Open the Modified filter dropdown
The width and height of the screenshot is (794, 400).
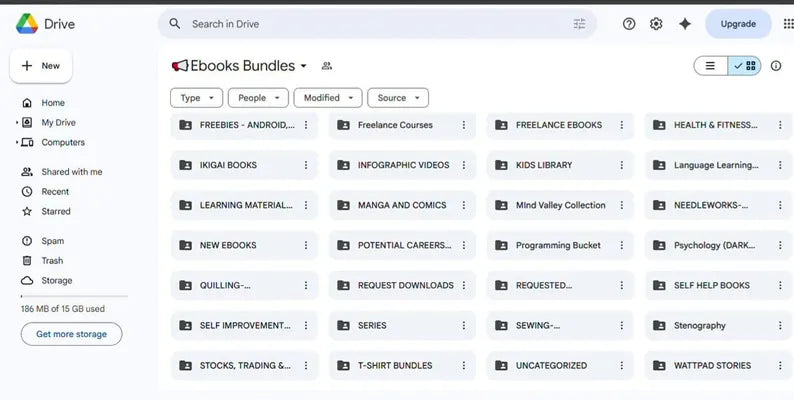click(328, 98)
